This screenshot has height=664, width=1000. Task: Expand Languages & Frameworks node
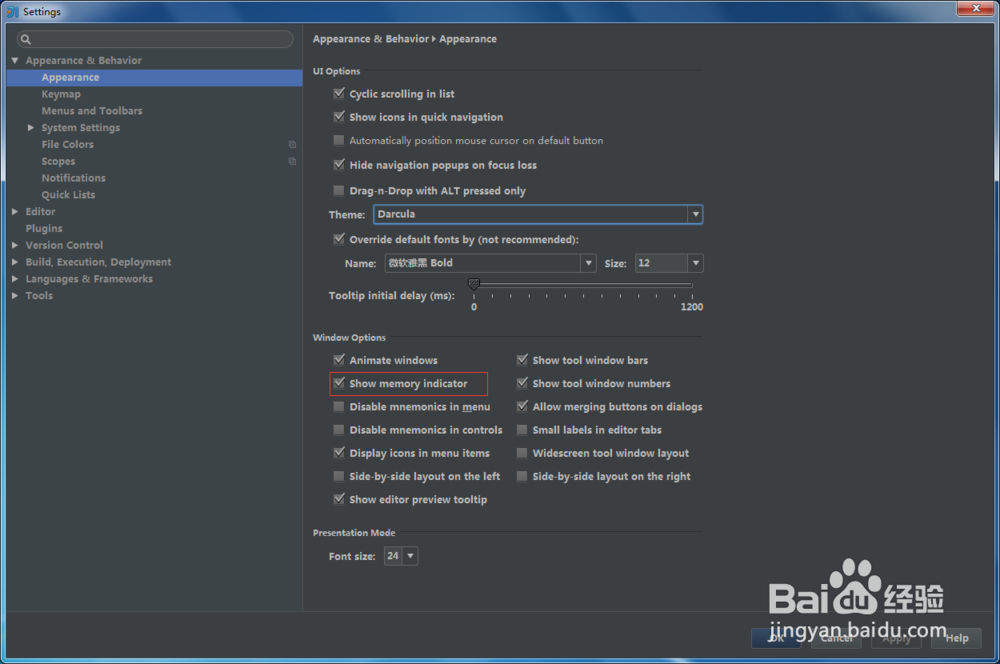tap(15, 279)
